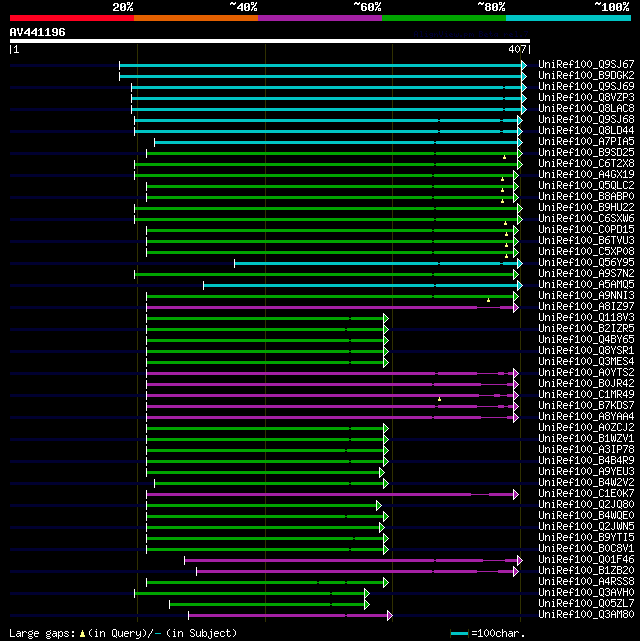
Task: Click the green ~80% identity legend segment
Action: [x=444, y=18]
